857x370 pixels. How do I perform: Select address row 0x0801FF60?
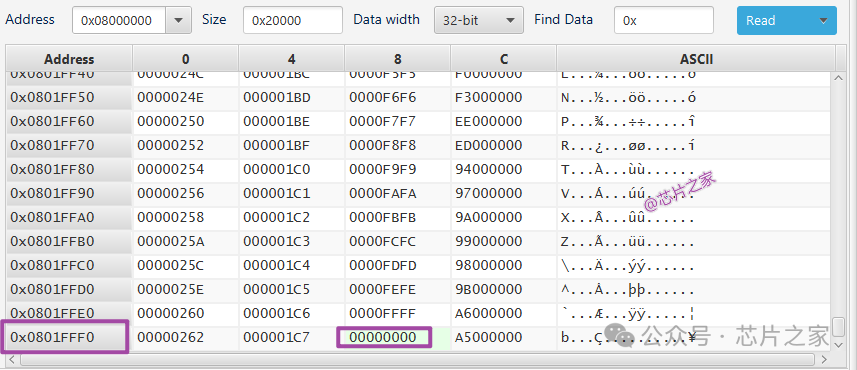click(69, 121)
